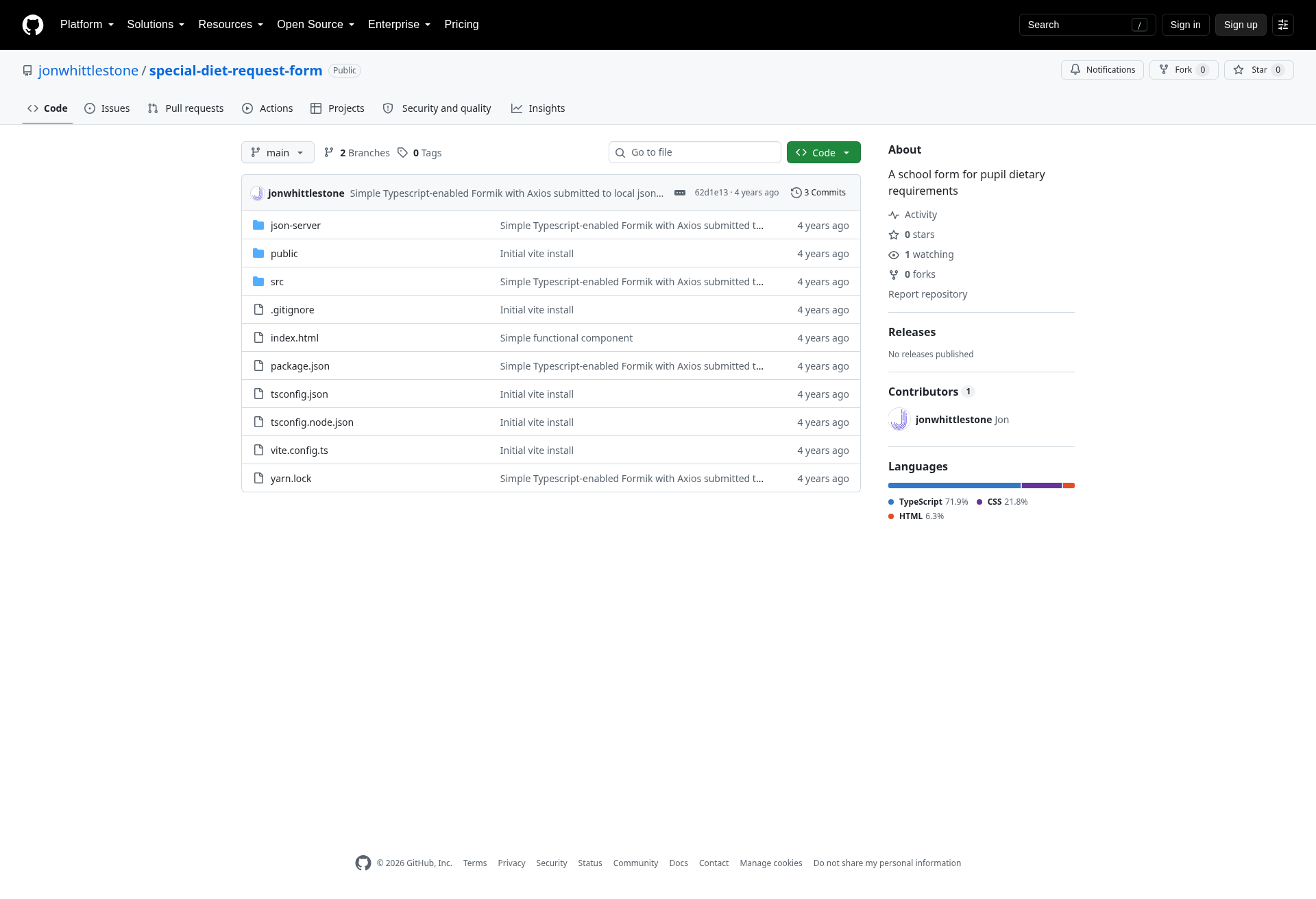Image resolution: width=1316 pixels, height=899 pixels.
Task: Click the Sign in button
Action: click(x=1186, y=25)
